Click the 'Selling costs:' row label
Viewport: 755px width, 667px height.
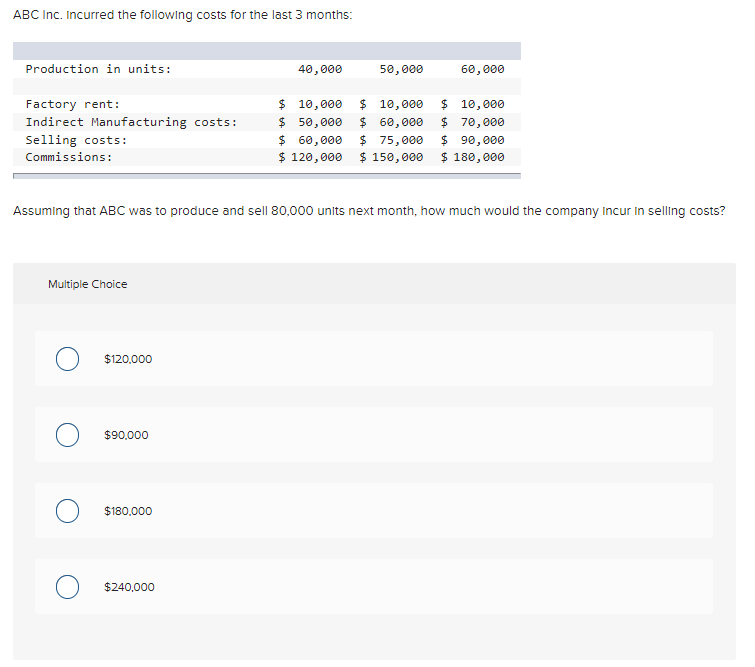click(x=76, y=140)
